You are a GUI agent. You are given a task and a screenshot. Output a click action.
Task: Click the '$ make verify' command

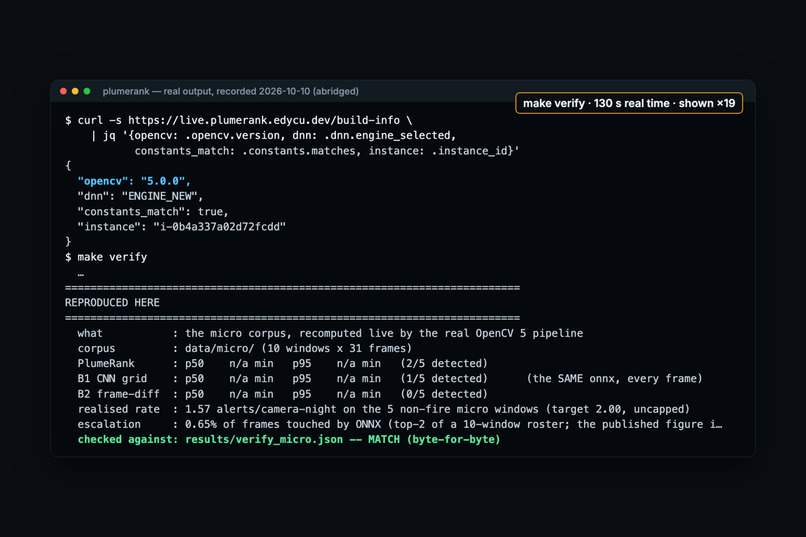(x=106, y=257)
